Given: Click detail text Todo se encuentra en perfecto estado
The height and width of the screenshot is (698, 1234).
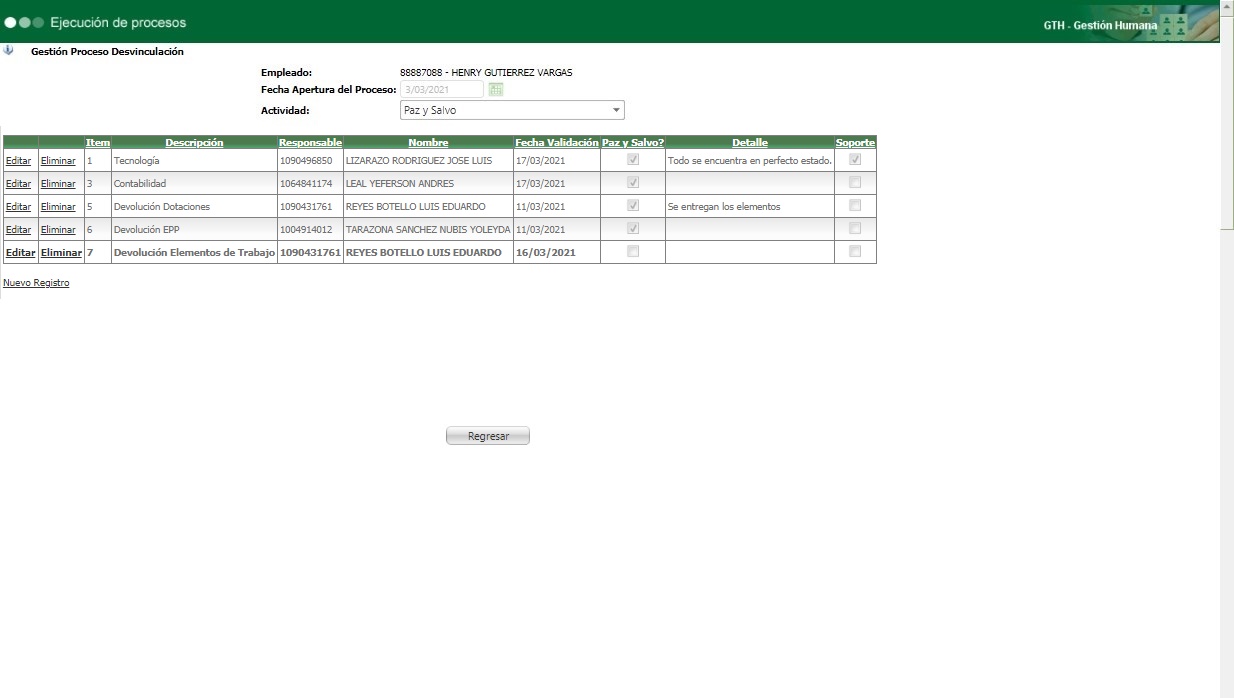Looking at the screenshot, I should (x=750, y=161).
